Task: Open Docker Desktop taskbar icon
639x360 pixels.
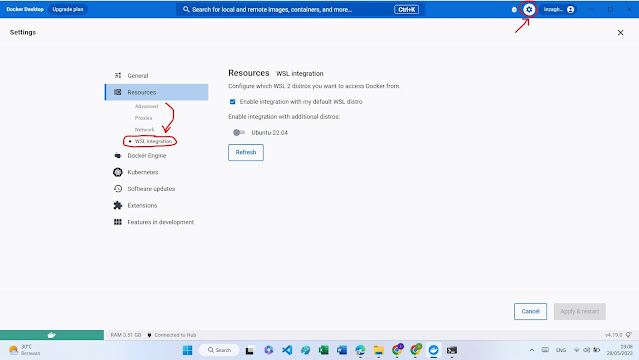Action: 434,350
